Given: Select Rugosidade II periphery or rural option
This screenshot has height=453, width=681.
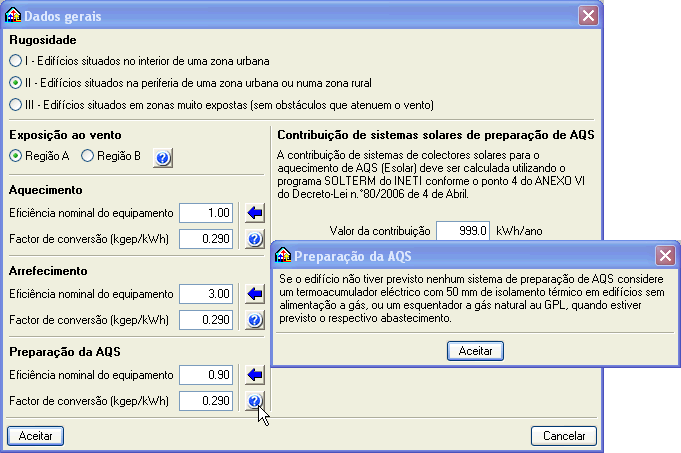Looking at the screenshot, I should [x=16, y=82].
